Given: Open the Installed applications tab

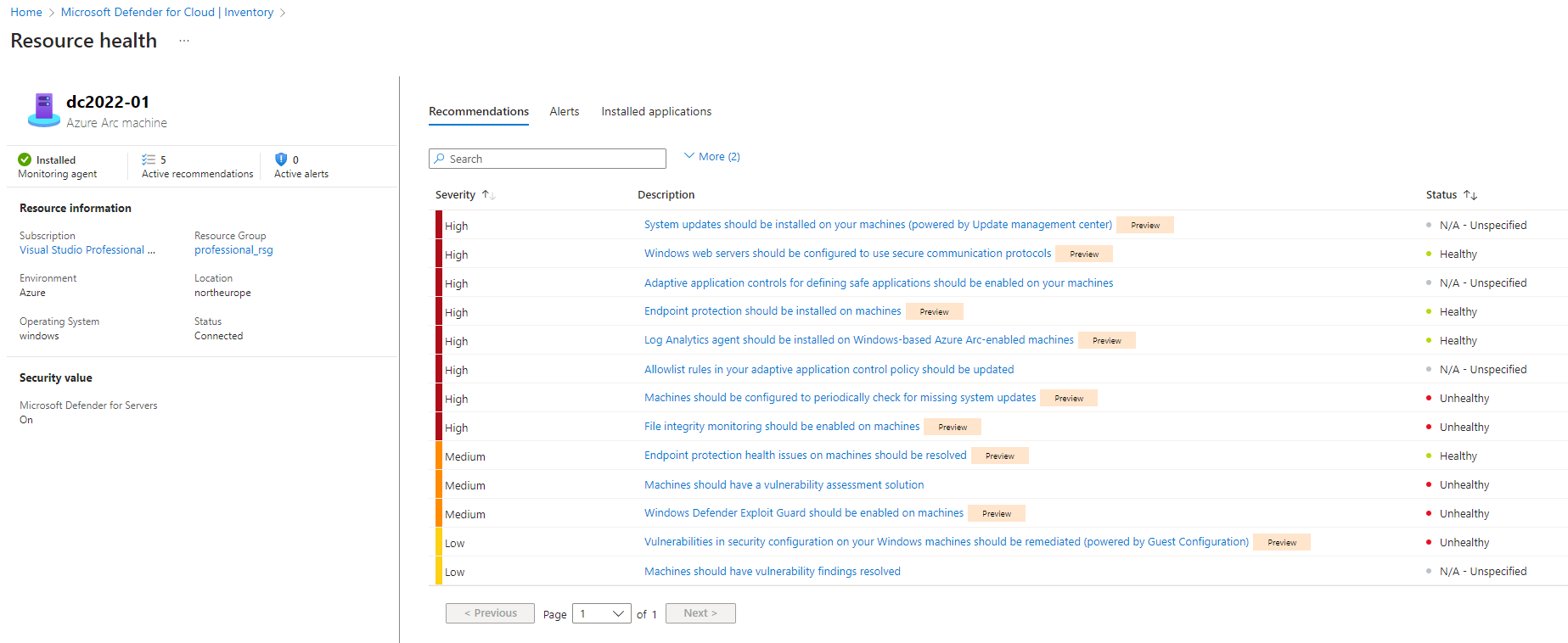Looking at the screenshot, I should click(x=656, y=112).
